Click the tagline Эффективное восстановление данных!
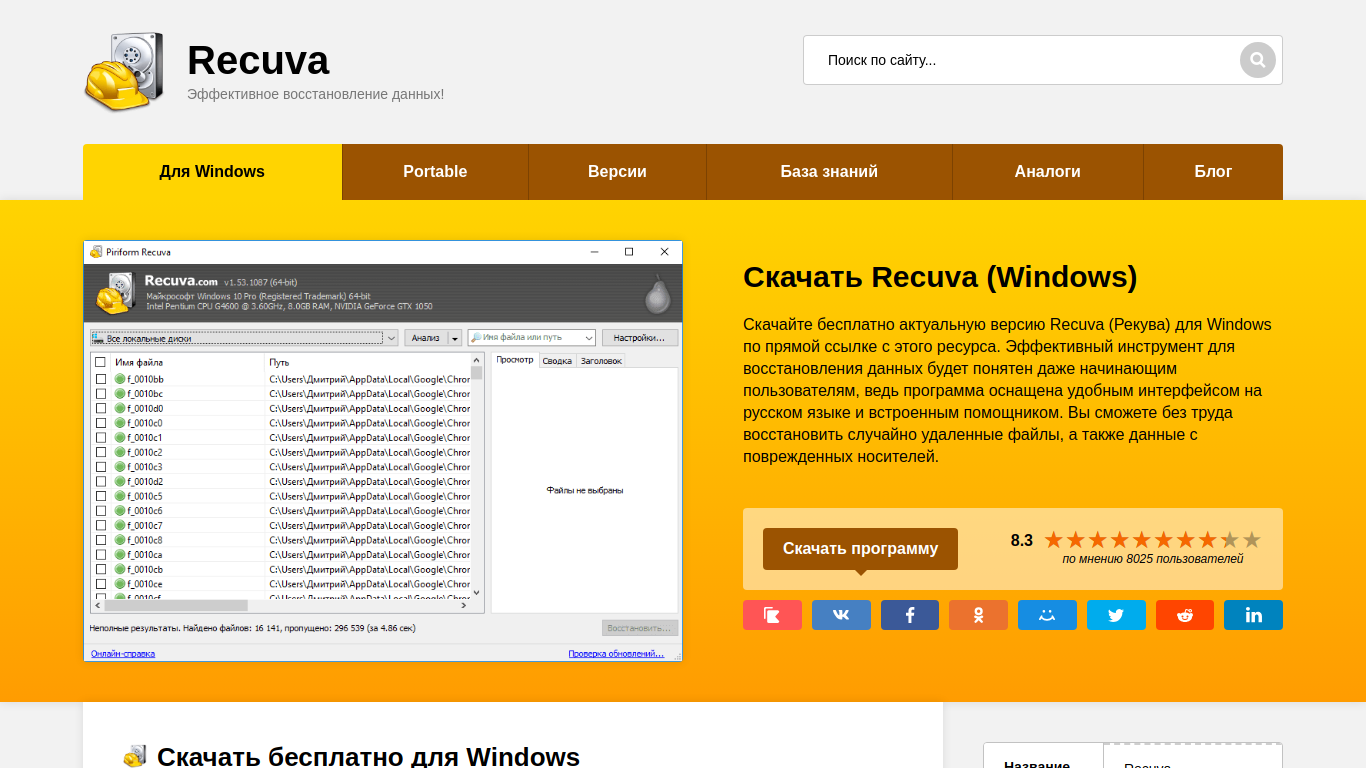The width and height of the screenshot is (1366, 768). point(316,94)
